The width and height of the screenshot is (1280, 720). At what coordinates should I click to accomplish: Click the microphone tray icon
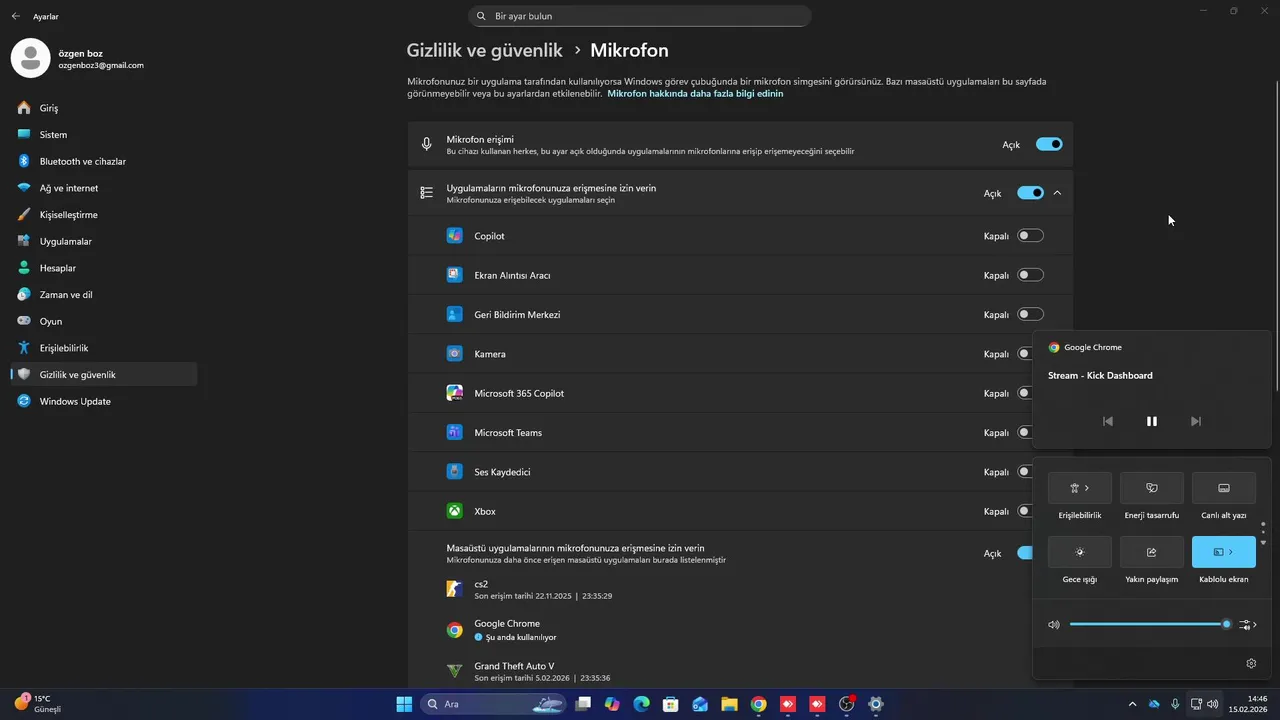click(1175, 704)
